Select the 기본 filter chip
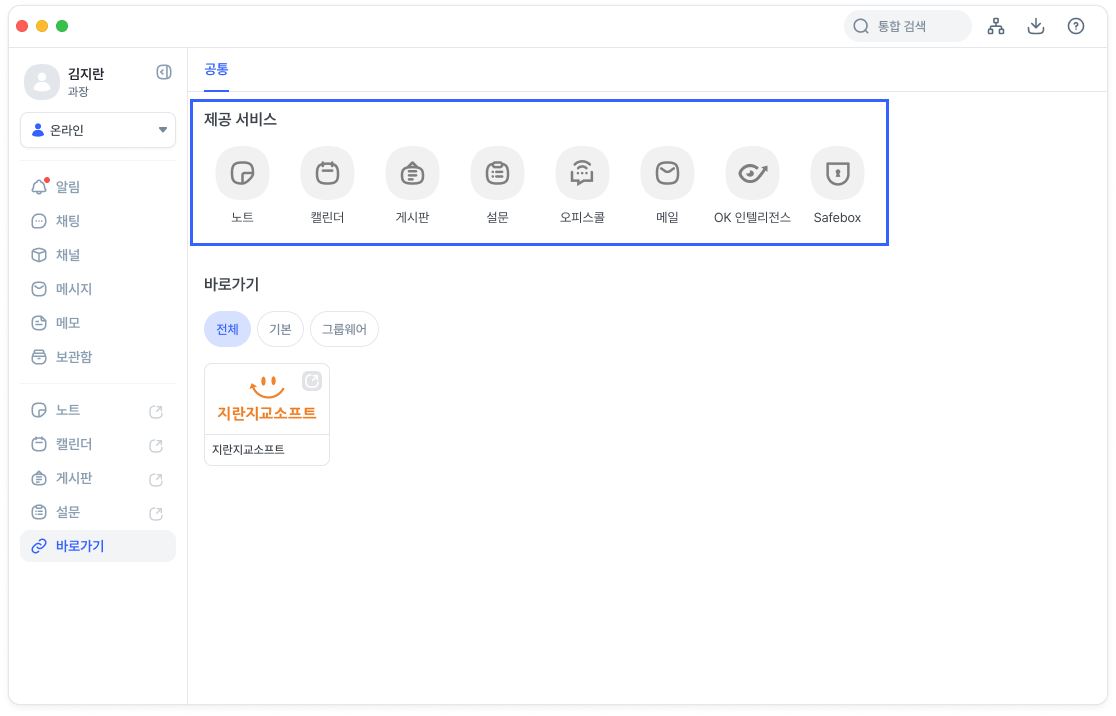The width and height of the screenshot is (1116, 716). point(280,329)
